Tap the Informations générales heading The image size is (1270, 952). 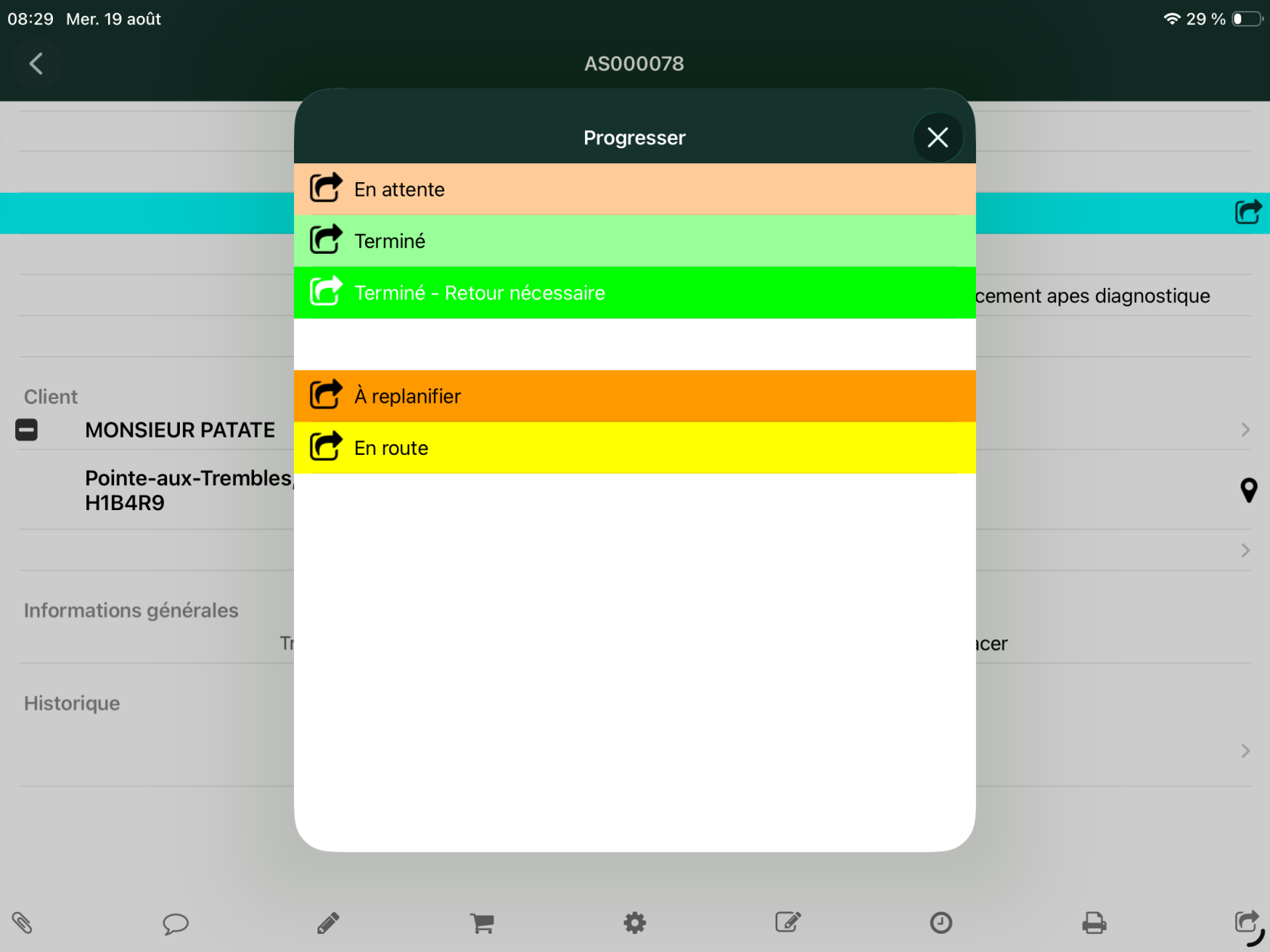click(131, 610)
